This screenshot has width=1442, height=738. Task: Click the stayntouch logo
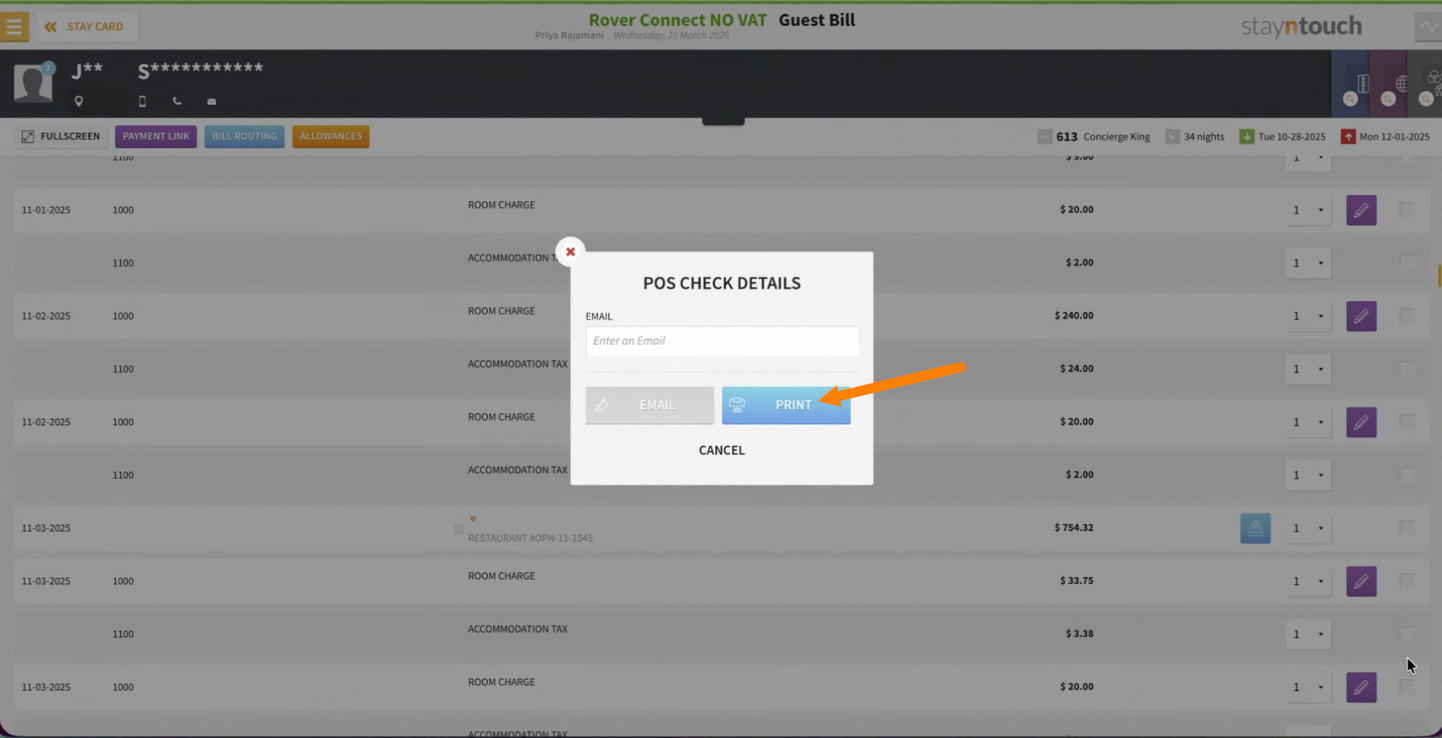coord(1301,27)
